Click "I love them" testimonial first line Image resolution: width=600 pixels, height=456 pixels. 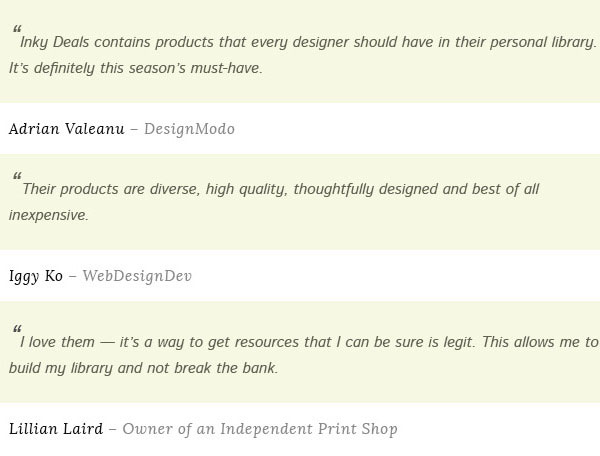point(309,342)
